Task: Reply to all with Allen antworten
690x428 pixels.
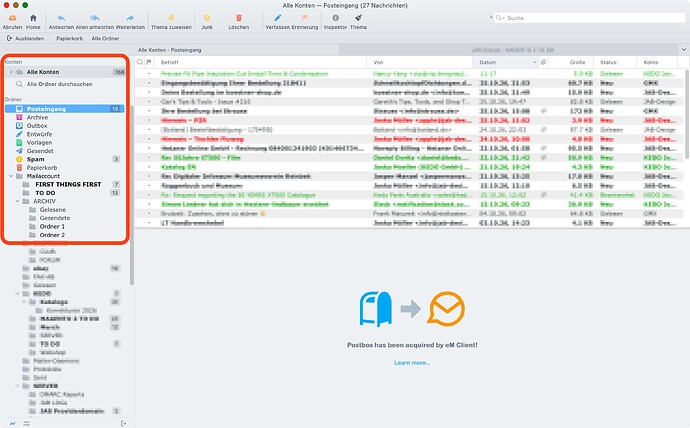Action: (x=95, y=22)
